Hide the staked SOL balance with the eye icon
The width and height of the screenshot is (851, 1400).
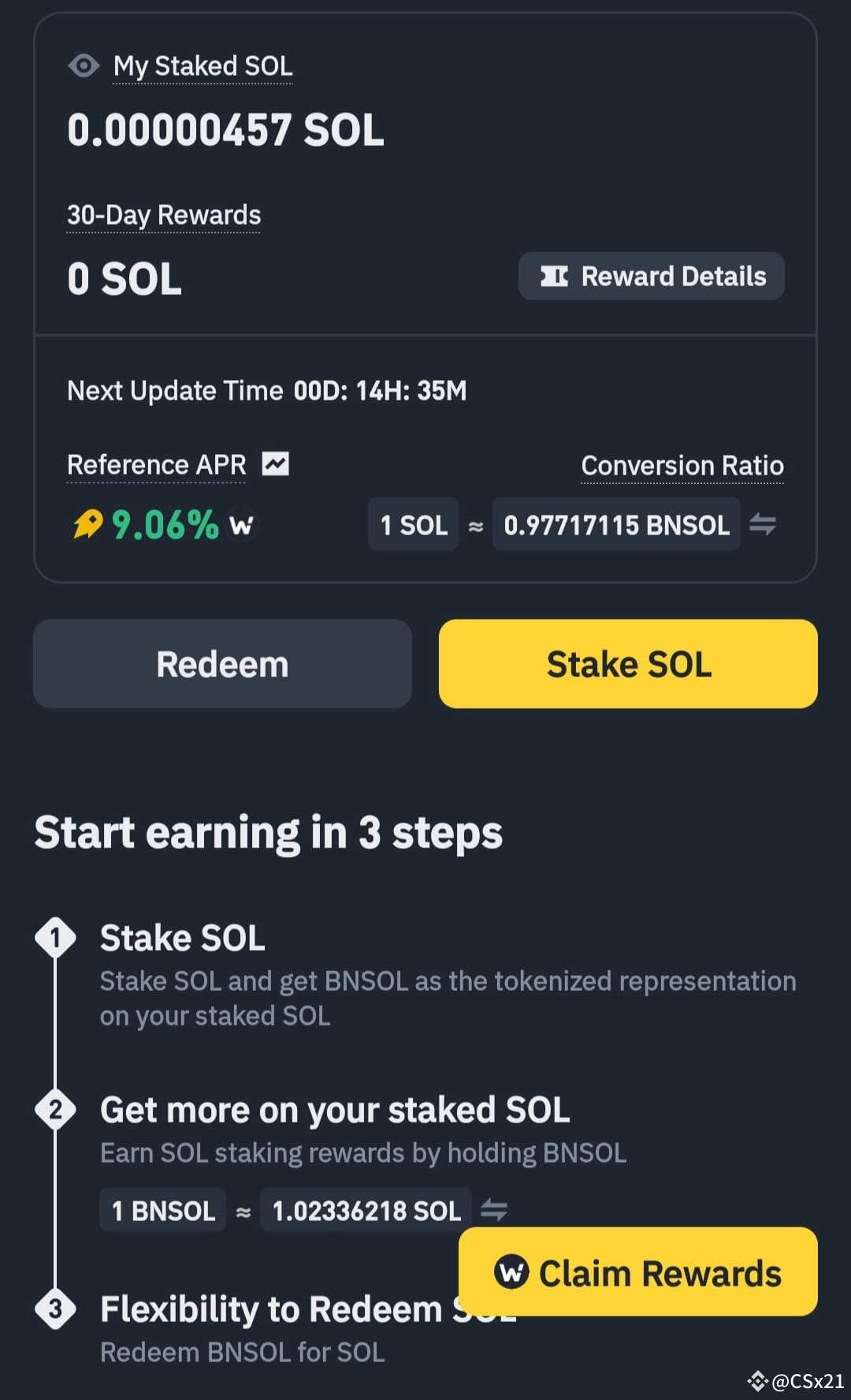click(x=83, y=66)
